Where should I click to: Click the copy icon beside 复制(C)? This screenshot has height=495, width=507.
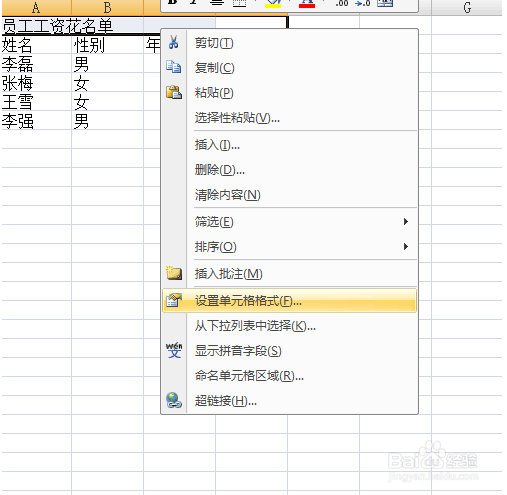[173, 67]
